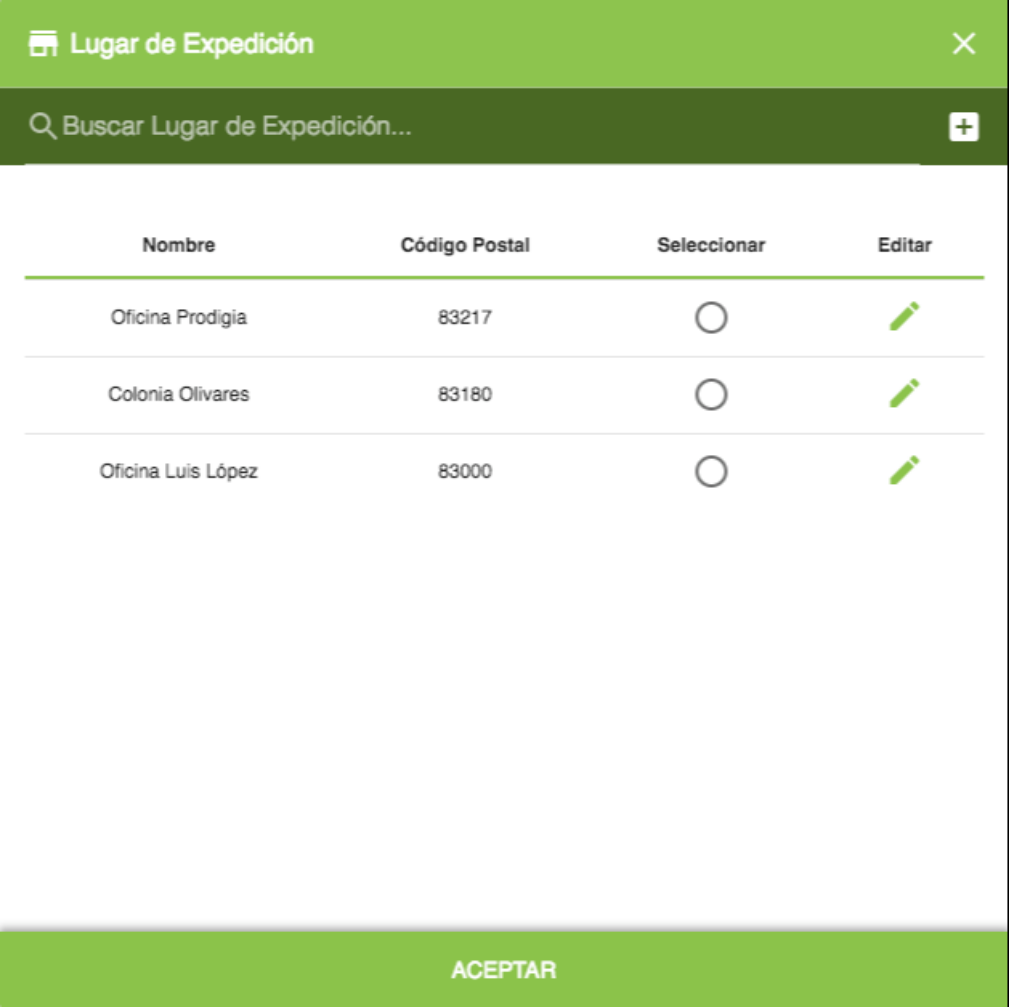Click postal code 83217
1009x1007 pixels.
tap(465, 317)
